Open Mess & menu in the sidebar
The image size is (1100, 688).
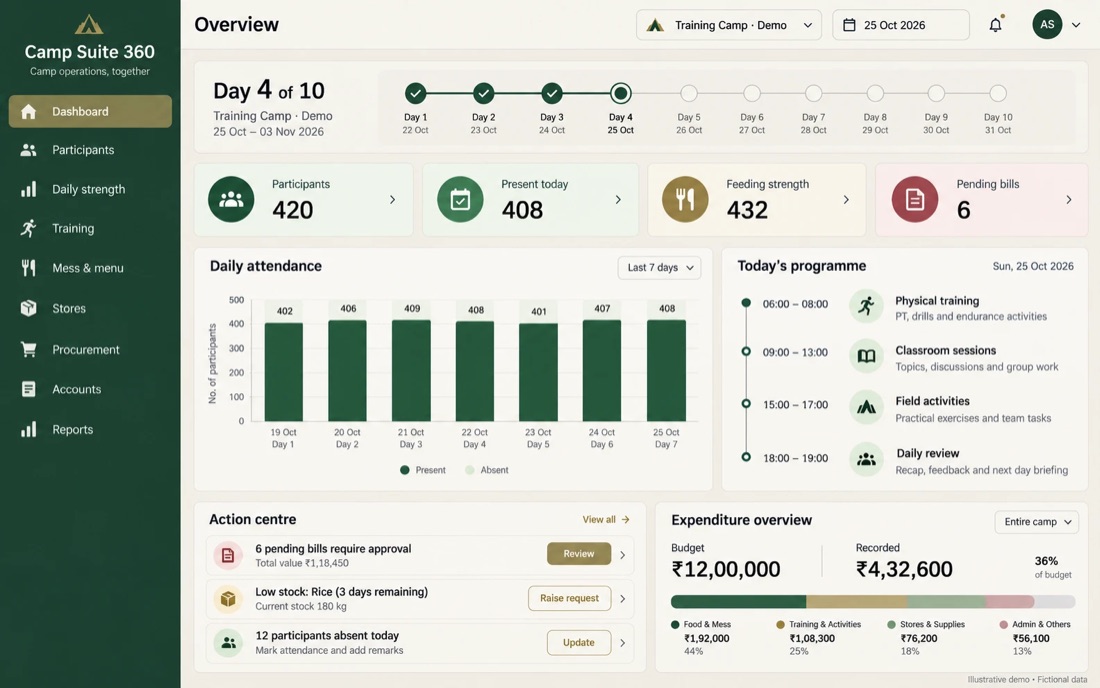pos(90,268)
